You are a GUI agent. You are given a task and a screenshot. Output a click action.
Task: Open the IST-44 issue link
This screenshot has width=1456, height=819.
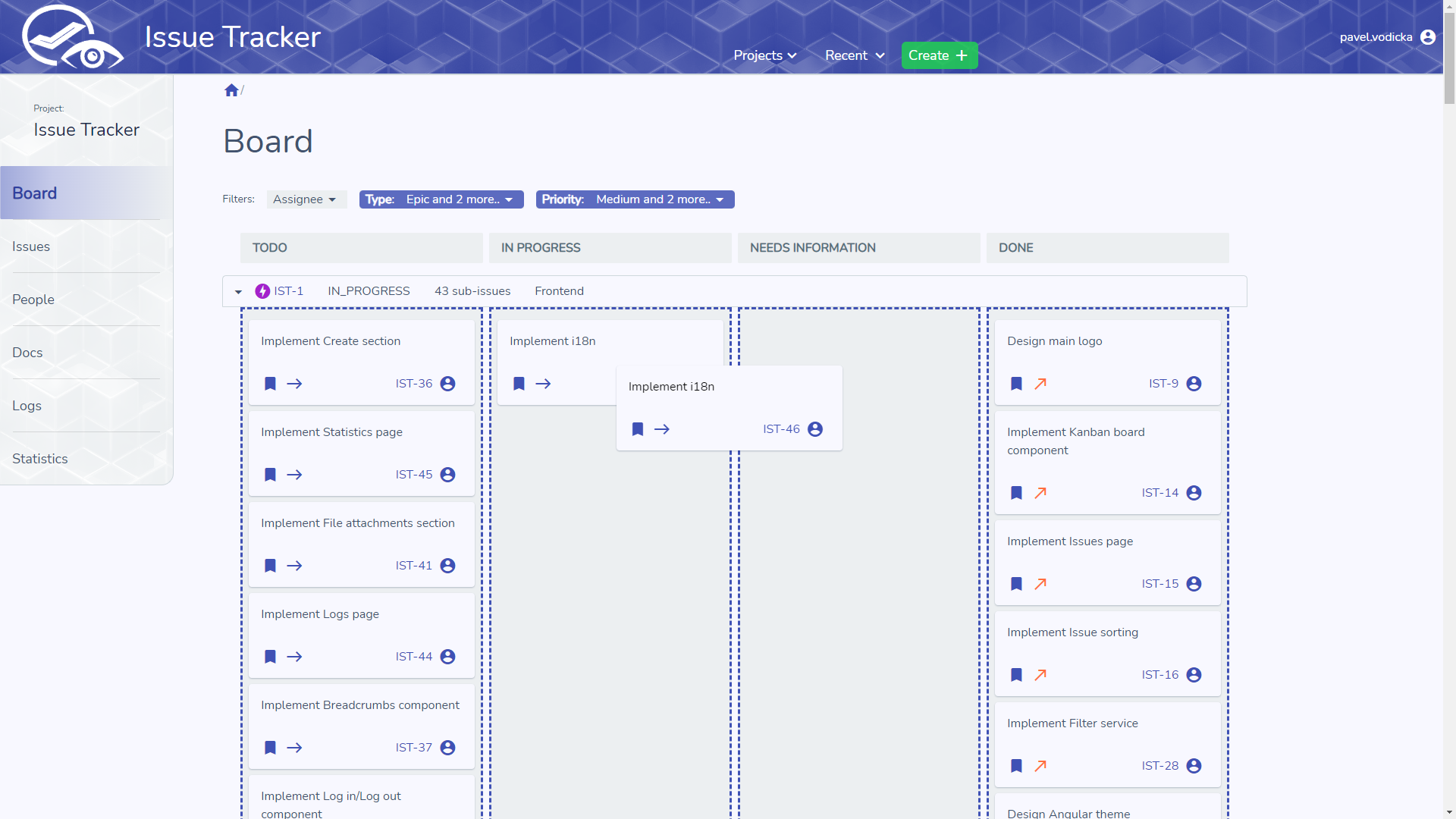click(413, 657)
